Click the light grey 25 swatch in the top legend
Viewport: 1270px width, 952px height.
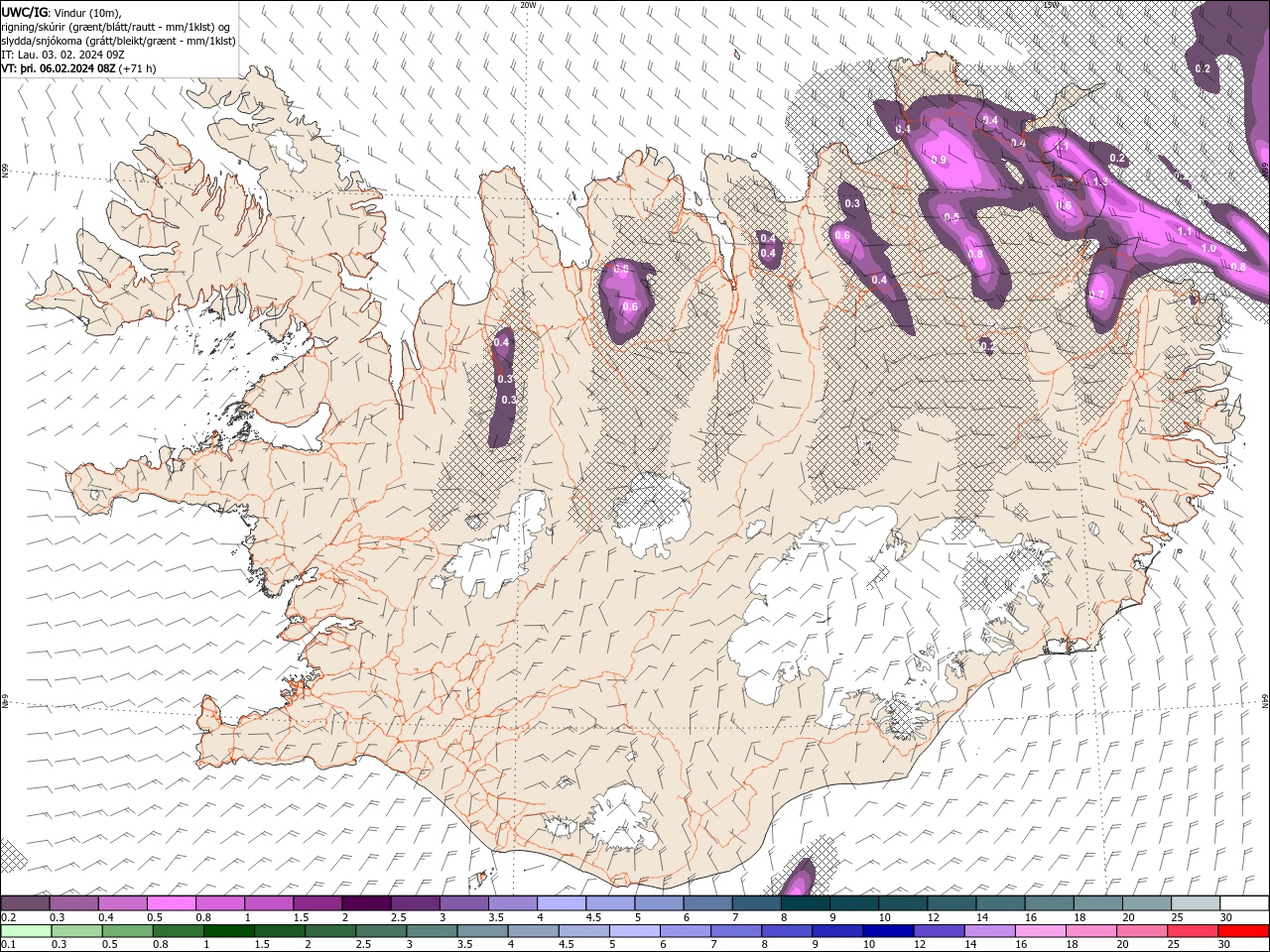click(x=1196, y=902)
